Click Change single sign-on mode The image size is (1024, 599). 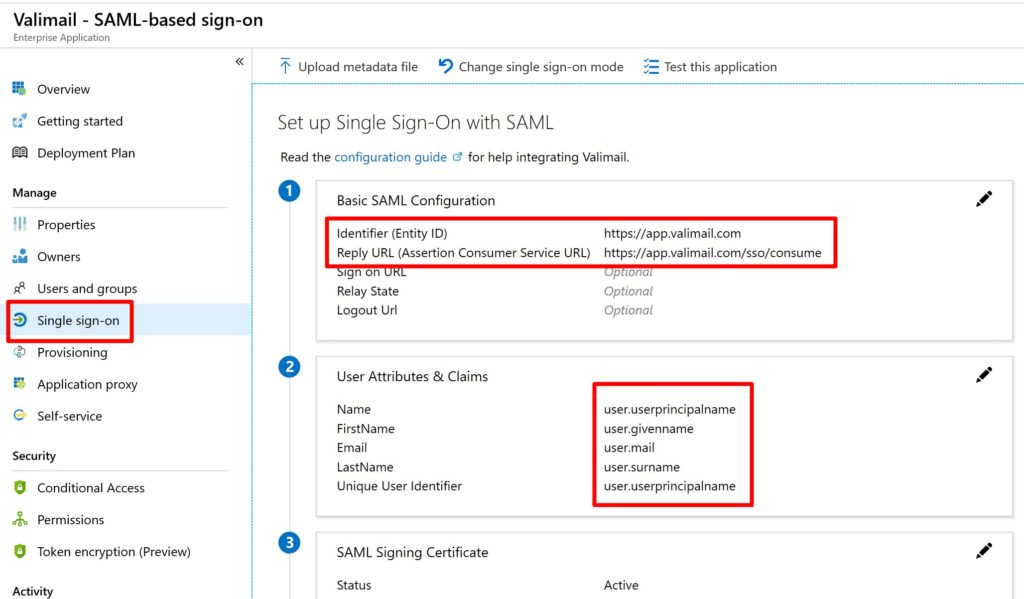pyautogui.click(x=530, y=67)
